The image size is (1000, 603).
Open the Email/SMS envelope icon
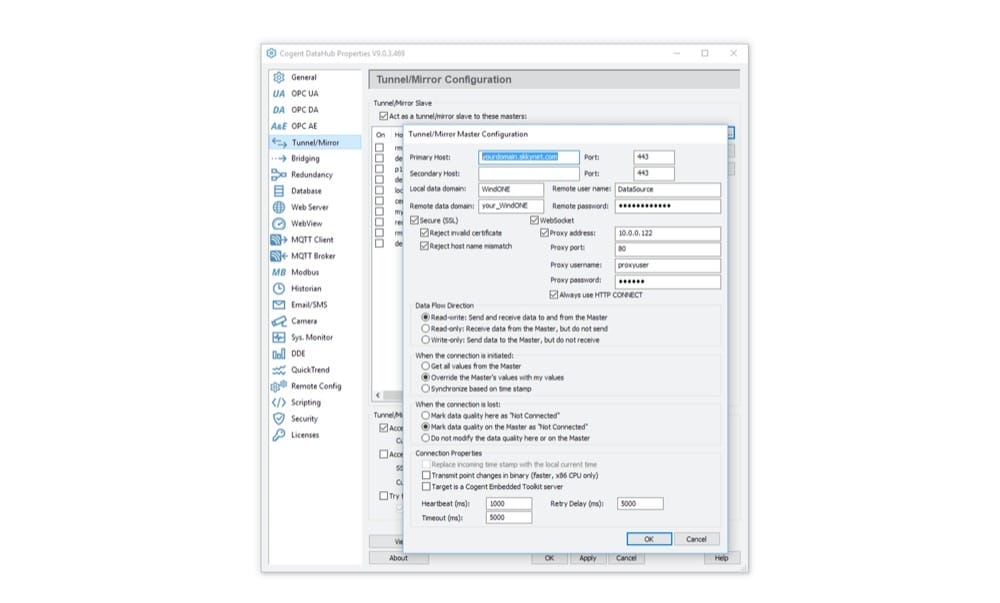click(279, 305)
